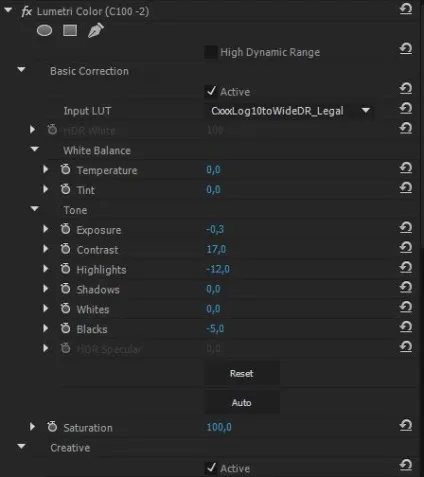Collapse the Creative section
This screenshot has width=424, height=477.
[21, 446]
